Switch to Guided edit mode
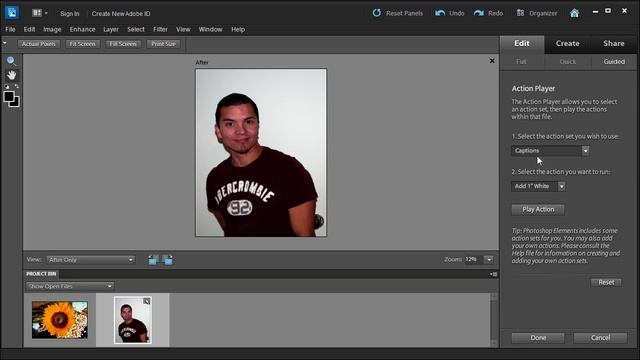Screen dimensions: 640x360 click(x=614, y=62)
